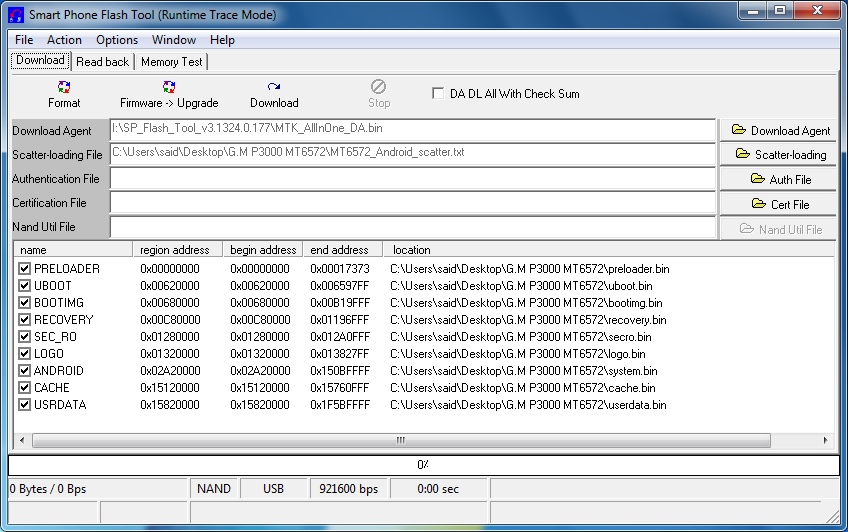Screen dimensions: 848x532
Task: Click the left scroll arrow of partition list
Action: point(22,440)
